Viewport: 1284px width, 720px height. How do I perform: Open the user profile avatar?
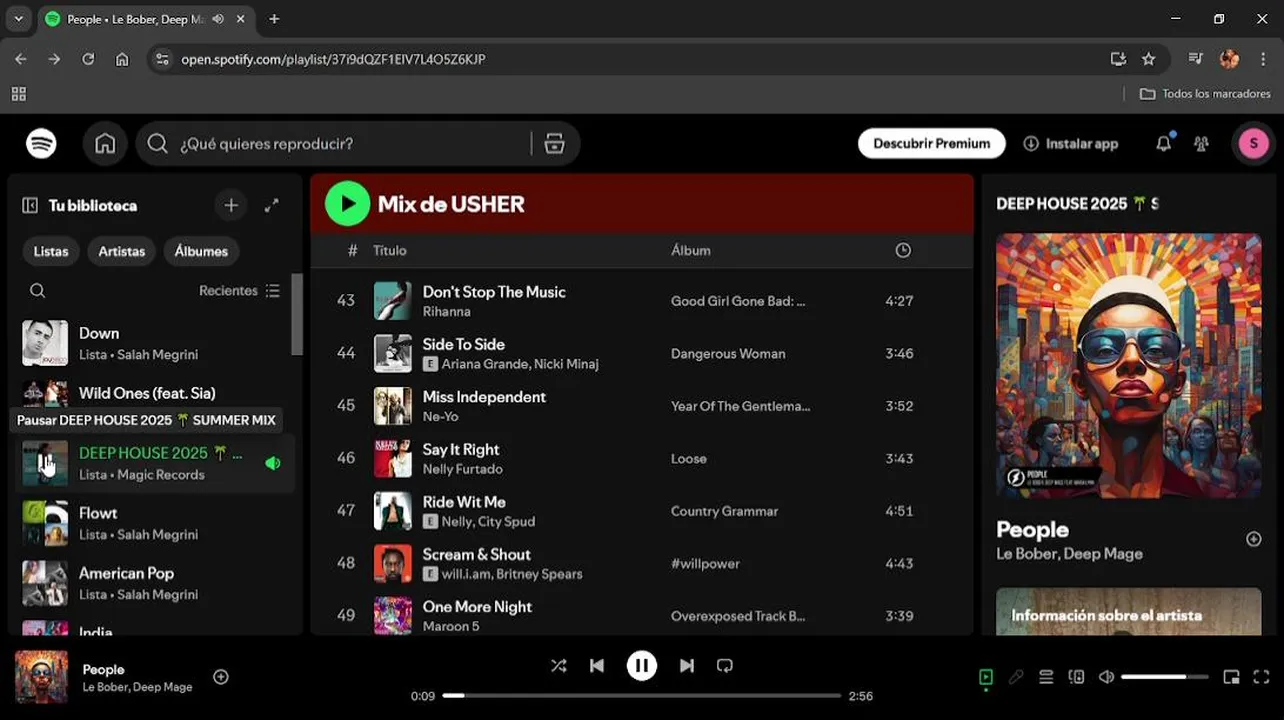click(1253, 144)
